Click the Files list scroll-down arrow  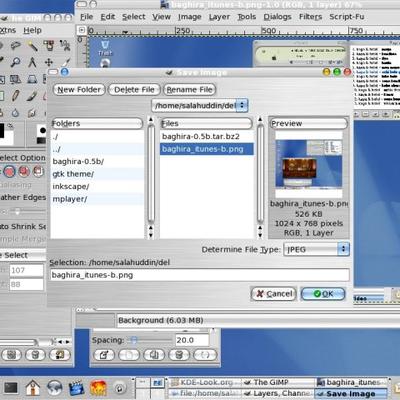(260, 235)
